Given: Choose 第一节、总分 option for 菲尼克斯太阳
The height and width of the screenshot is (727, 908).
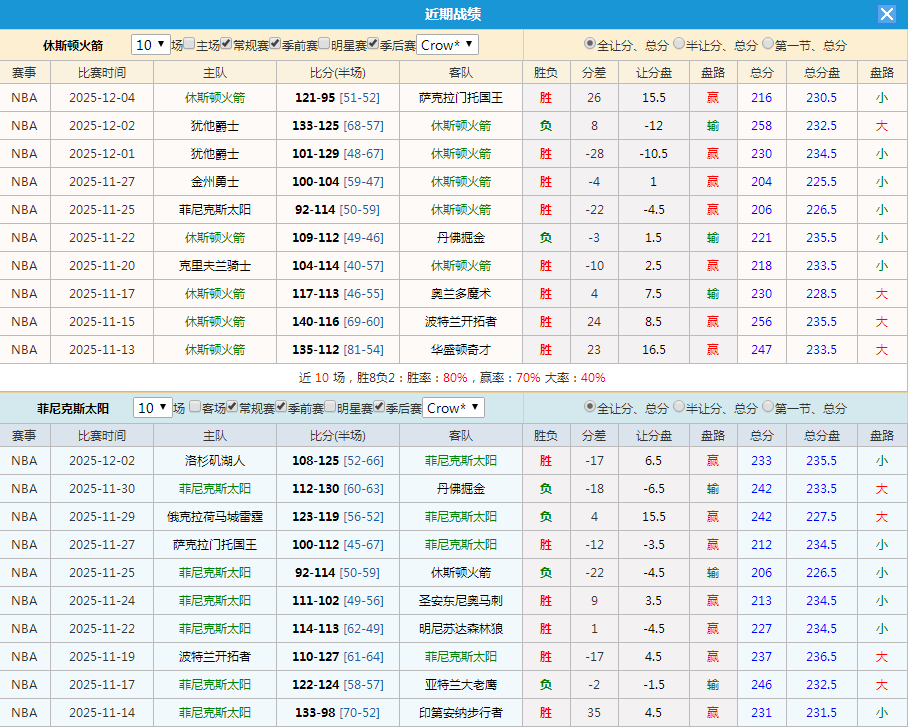Looking at the screenshot, I should tap(768, 408).
